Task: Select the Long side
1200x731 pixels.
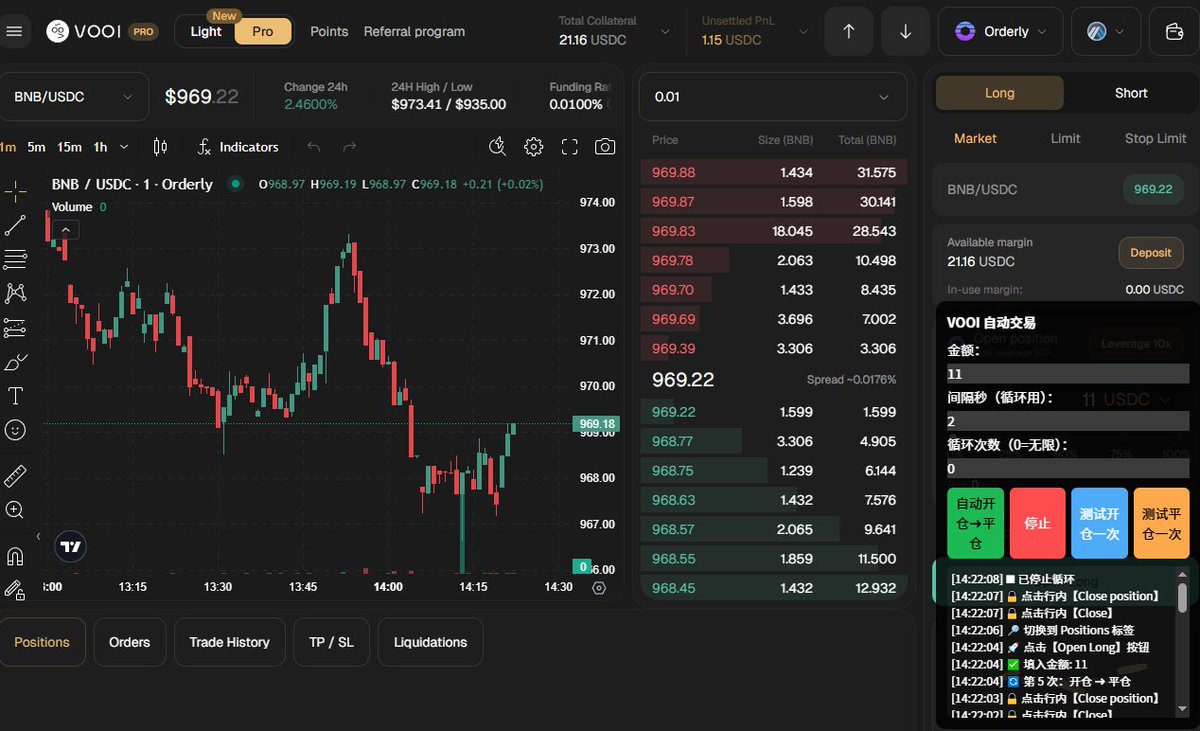Action: tap(999, 93)
